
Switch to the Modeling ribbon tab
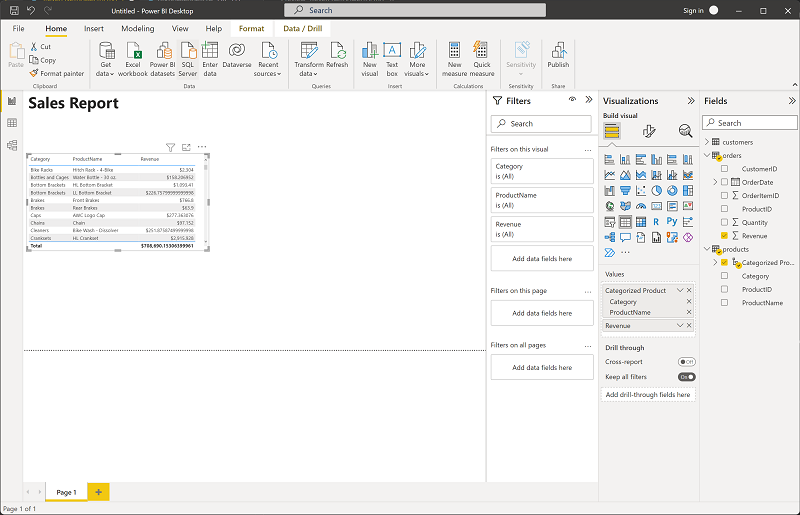[x=138, y=29]
